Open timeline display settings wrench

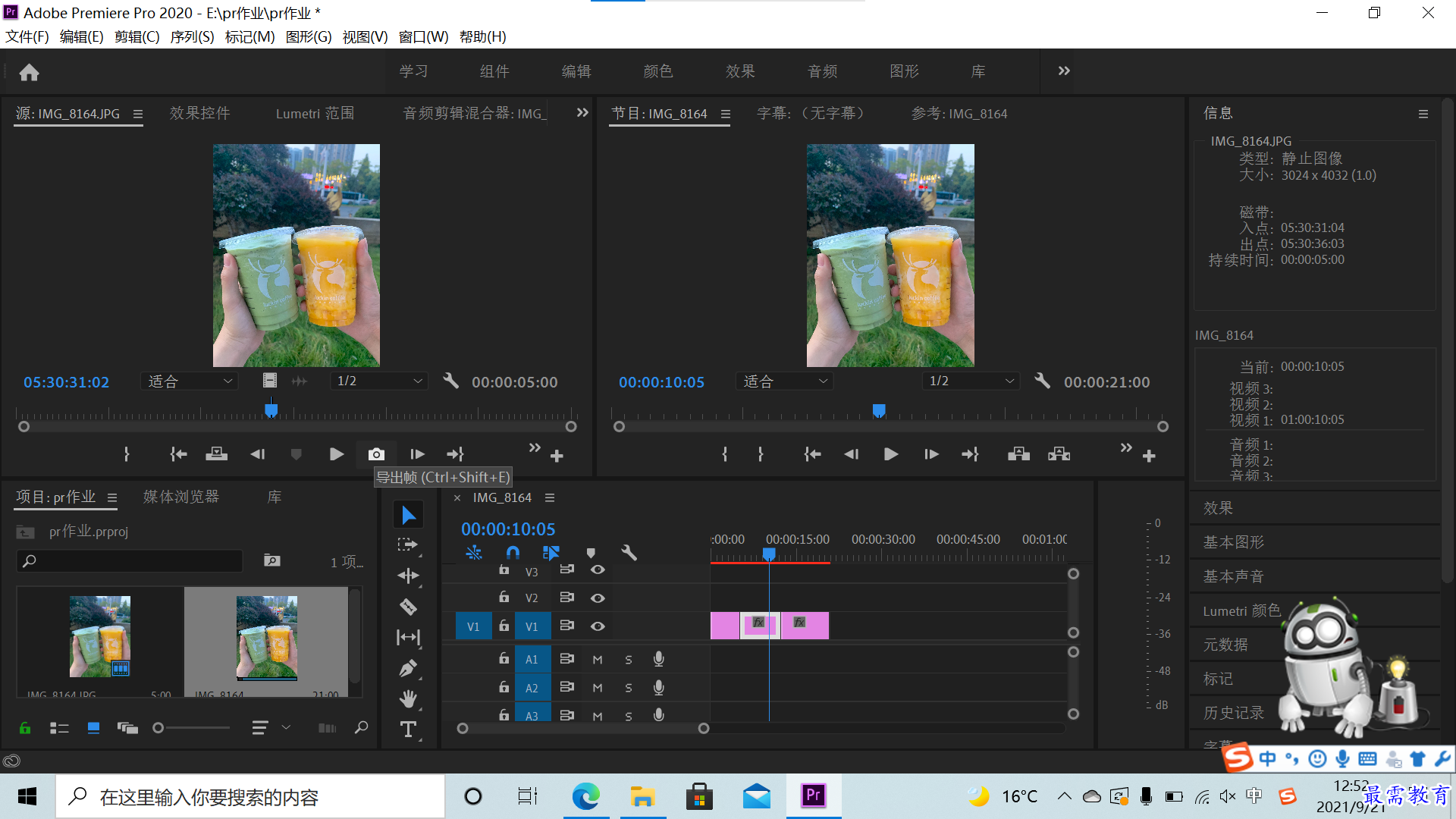(629, 552)
